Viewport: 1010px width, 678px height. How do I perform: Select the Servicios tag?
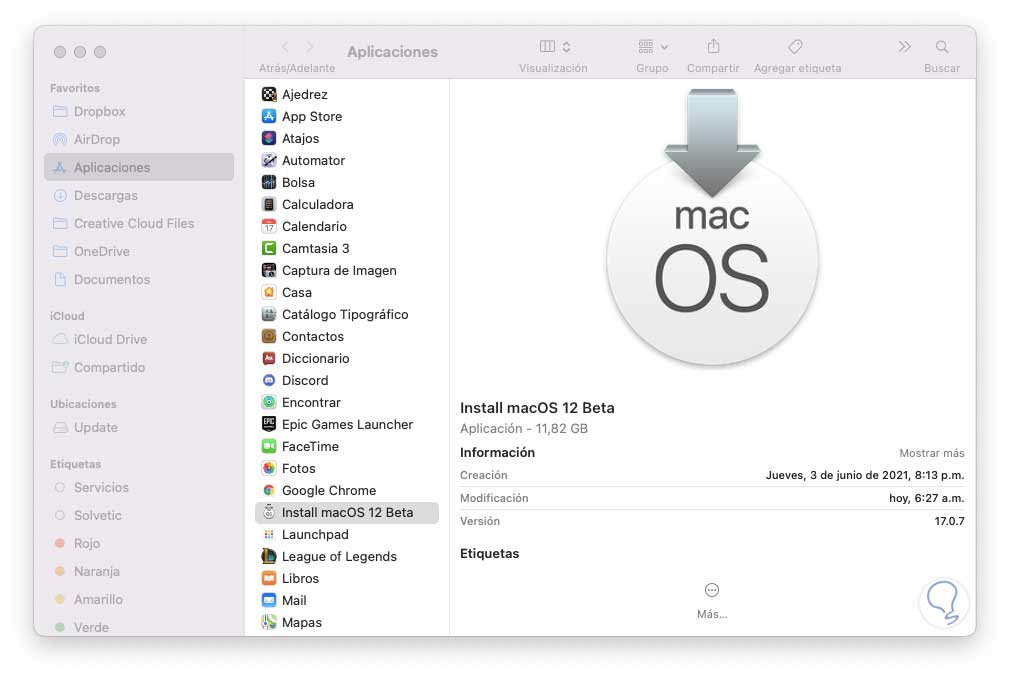coord(138,487)
